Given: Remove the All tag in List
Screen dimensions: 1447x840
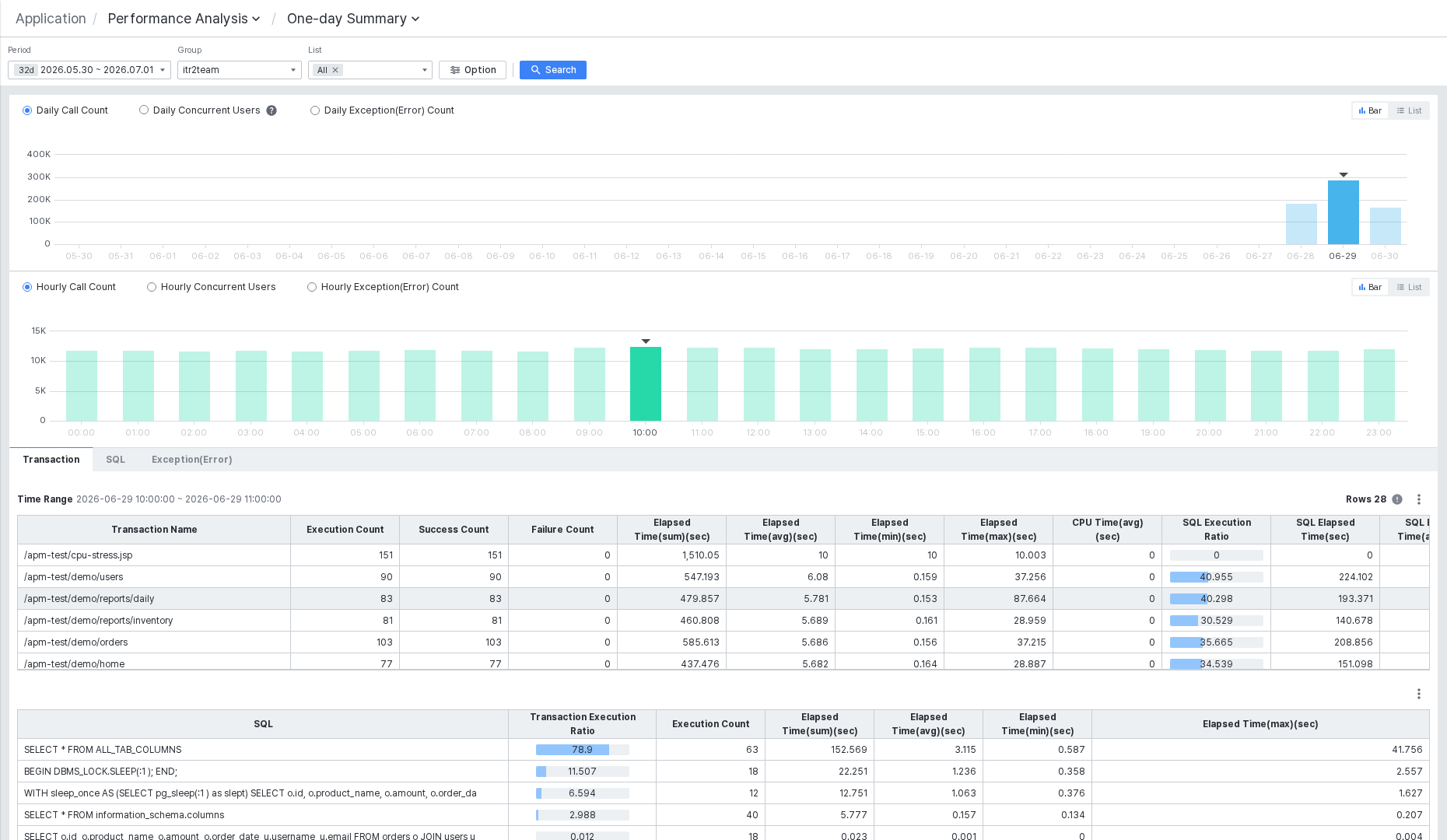Looking at the screenshot, I should point(335,70).
